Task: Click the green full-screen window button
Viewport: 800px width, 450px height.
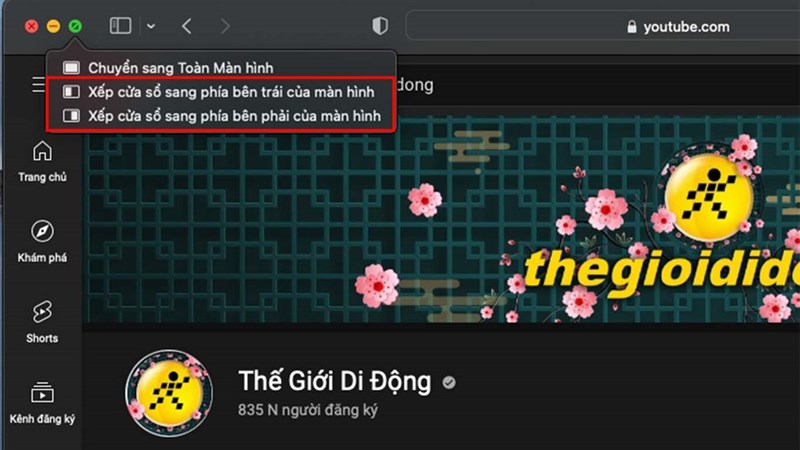Action: pyautogui.click(x=75, y=26)
